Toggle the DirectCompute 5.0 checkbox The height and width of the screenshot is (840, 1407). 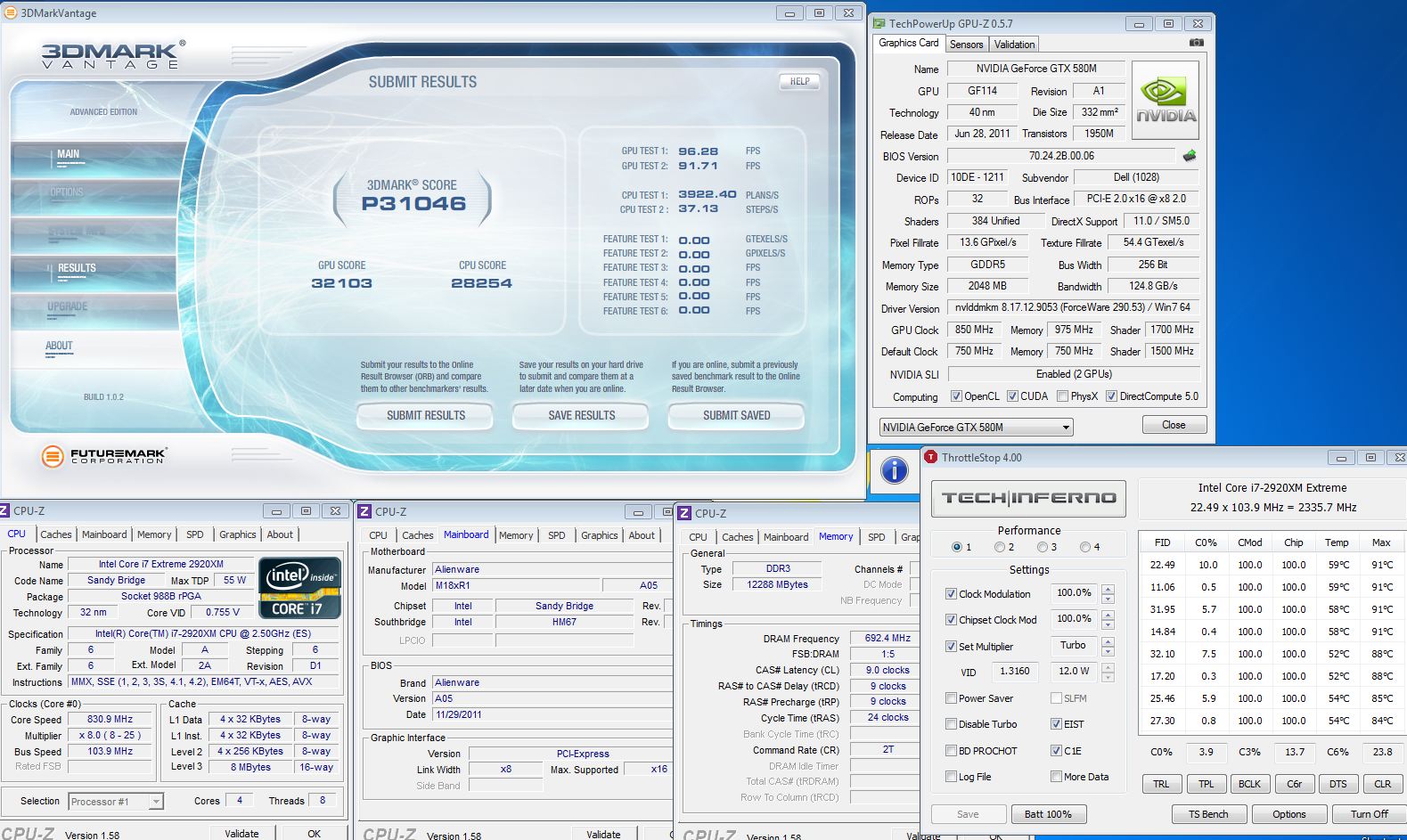(x=1111, y=396)
